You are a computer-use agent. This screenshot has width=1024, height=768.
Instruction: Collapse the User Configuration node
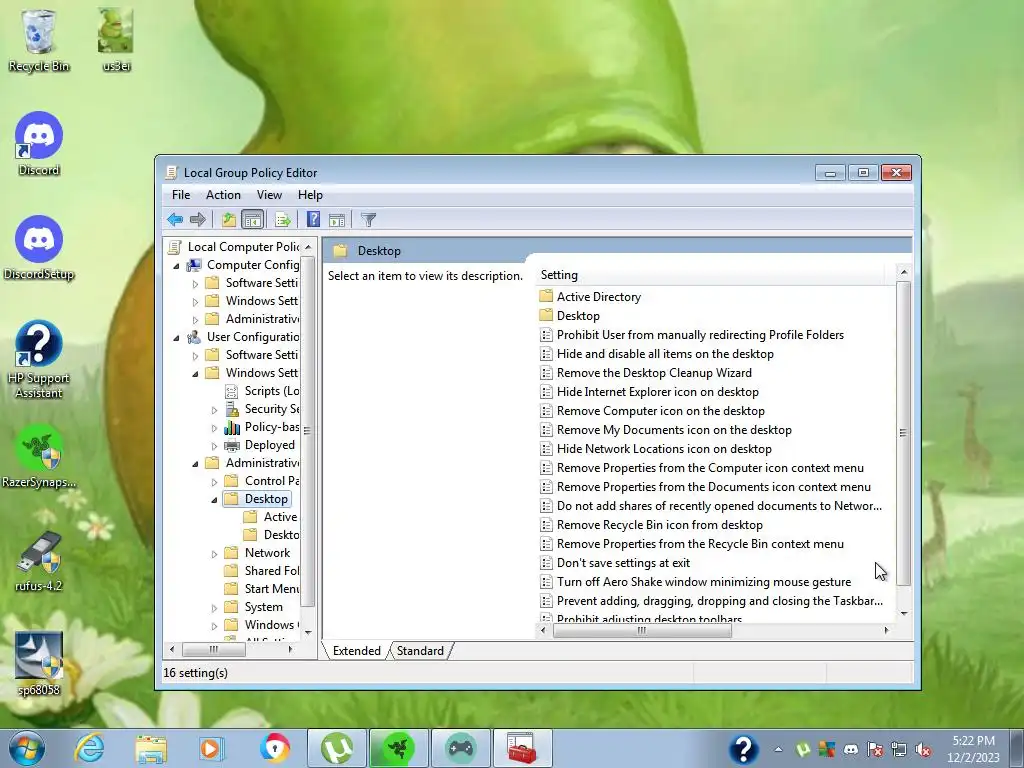(x=176, y=338)
